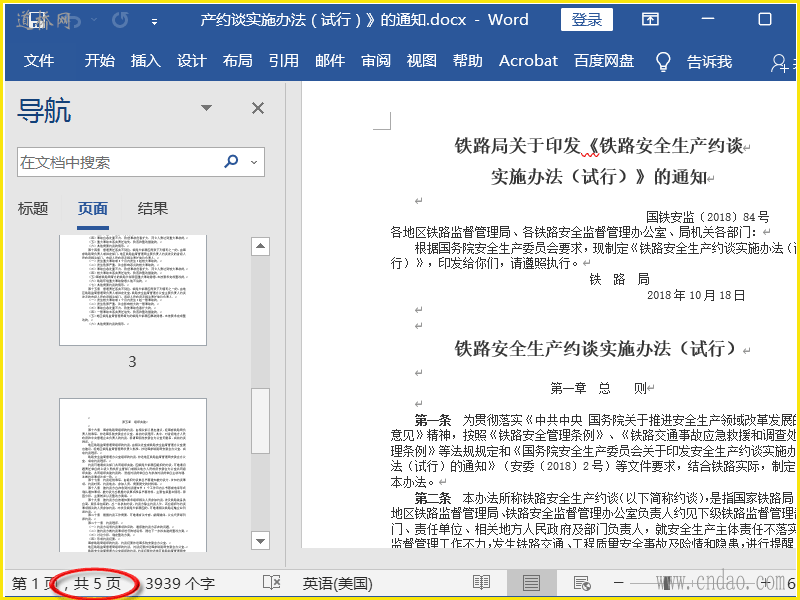The height and width of the screenshot is (600, 800).
Task: Open the 审阅 ribbon tab
Action: (x=376, y=61)
